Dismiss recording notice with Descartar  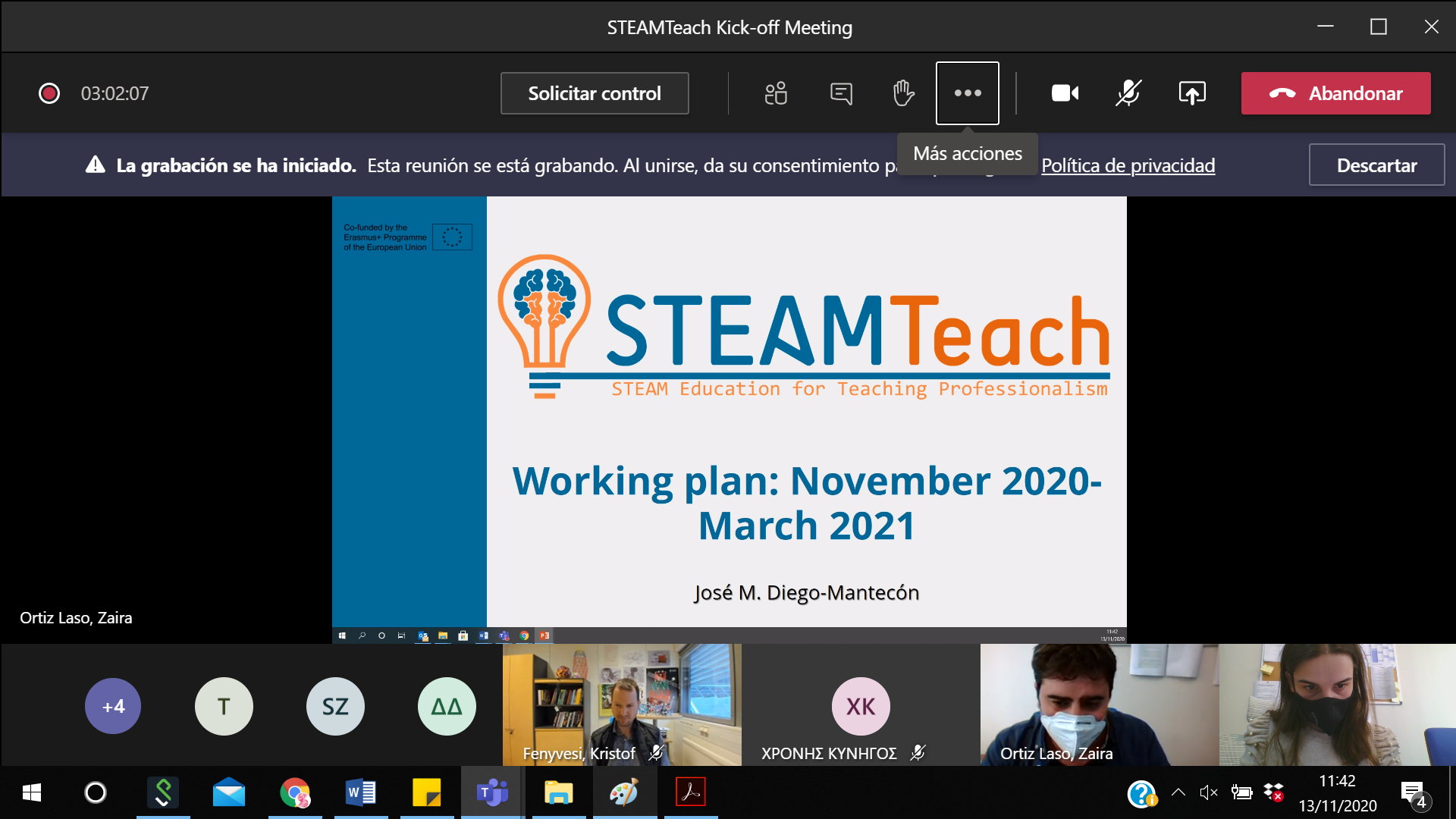pyautogui.click(x=1376, y=165)
